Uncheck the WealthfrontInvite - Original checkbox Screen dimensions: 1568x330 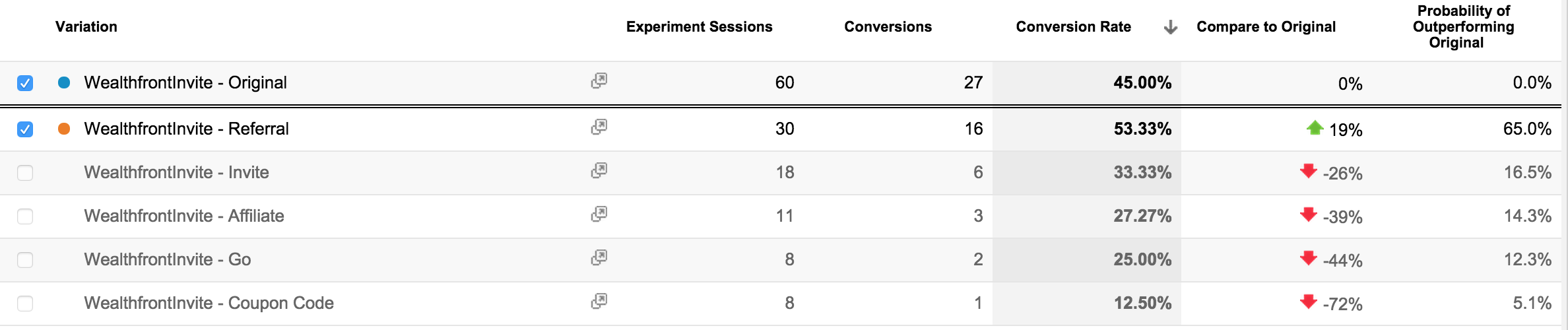click(x=25, y=83)
